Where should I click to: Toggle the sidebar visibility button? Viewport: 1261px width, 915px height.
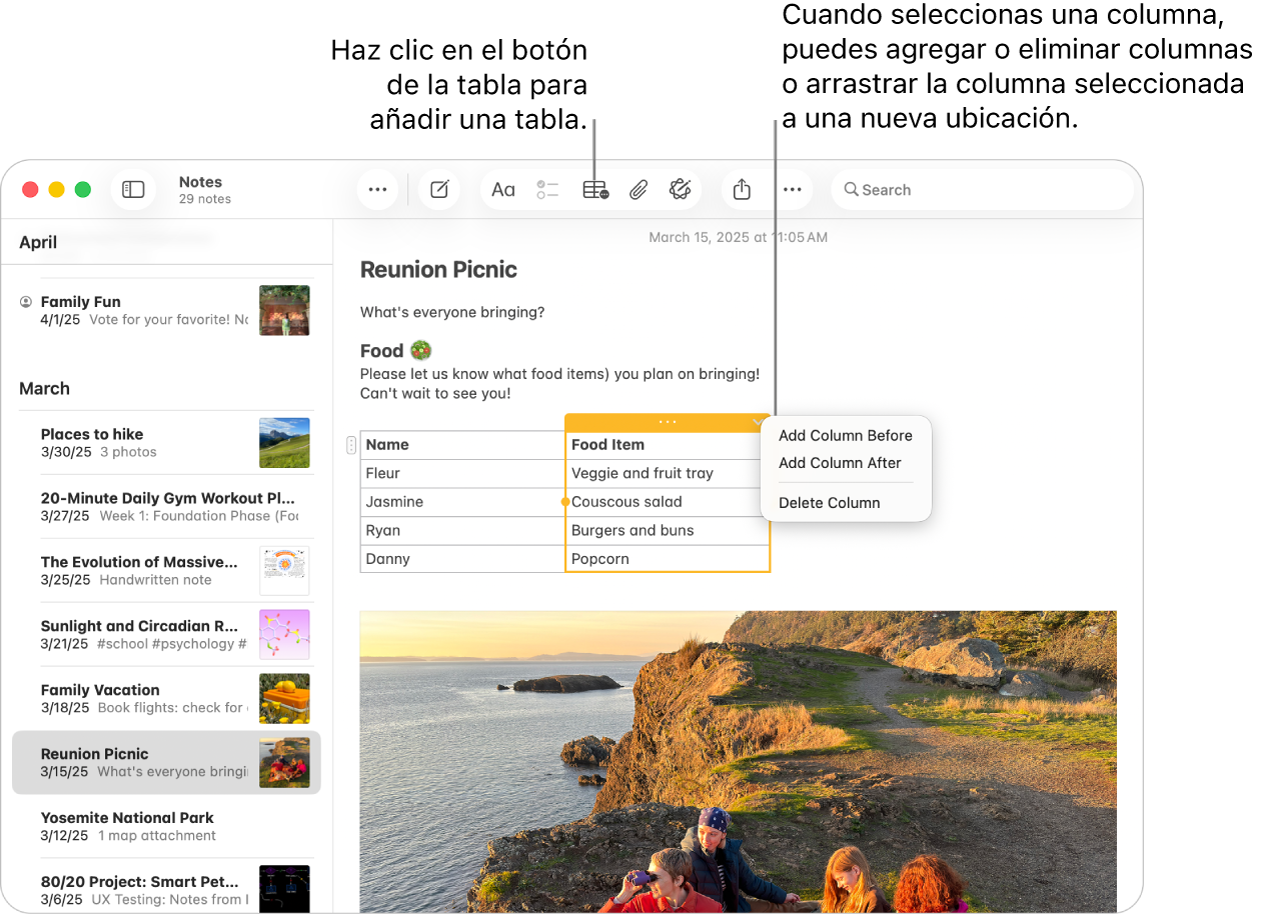click(x=133, y=189)
